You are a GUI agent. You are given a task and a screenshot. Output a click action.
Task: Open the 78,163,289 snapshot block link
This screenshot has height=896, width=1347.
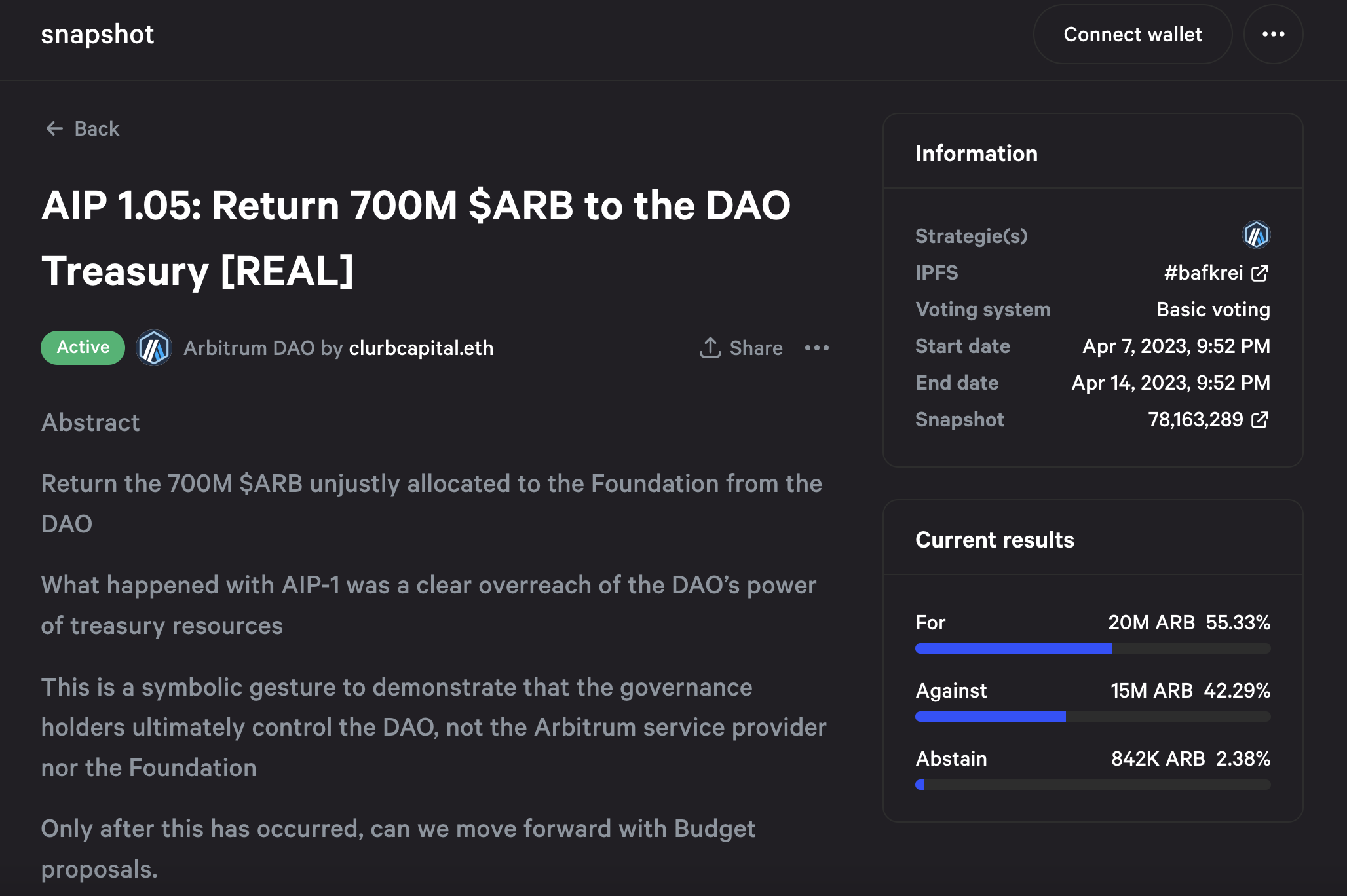click(1195, 420)
